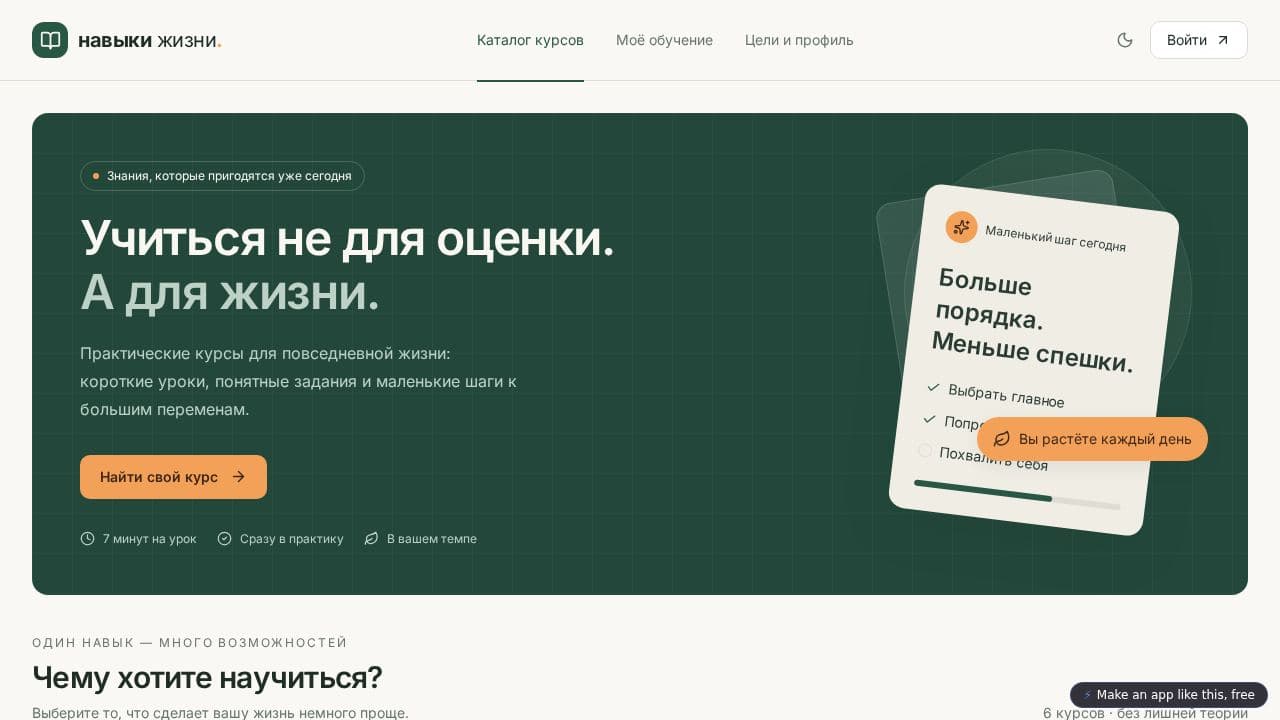Click the В вашем темпе text

[x=432, y=539]
